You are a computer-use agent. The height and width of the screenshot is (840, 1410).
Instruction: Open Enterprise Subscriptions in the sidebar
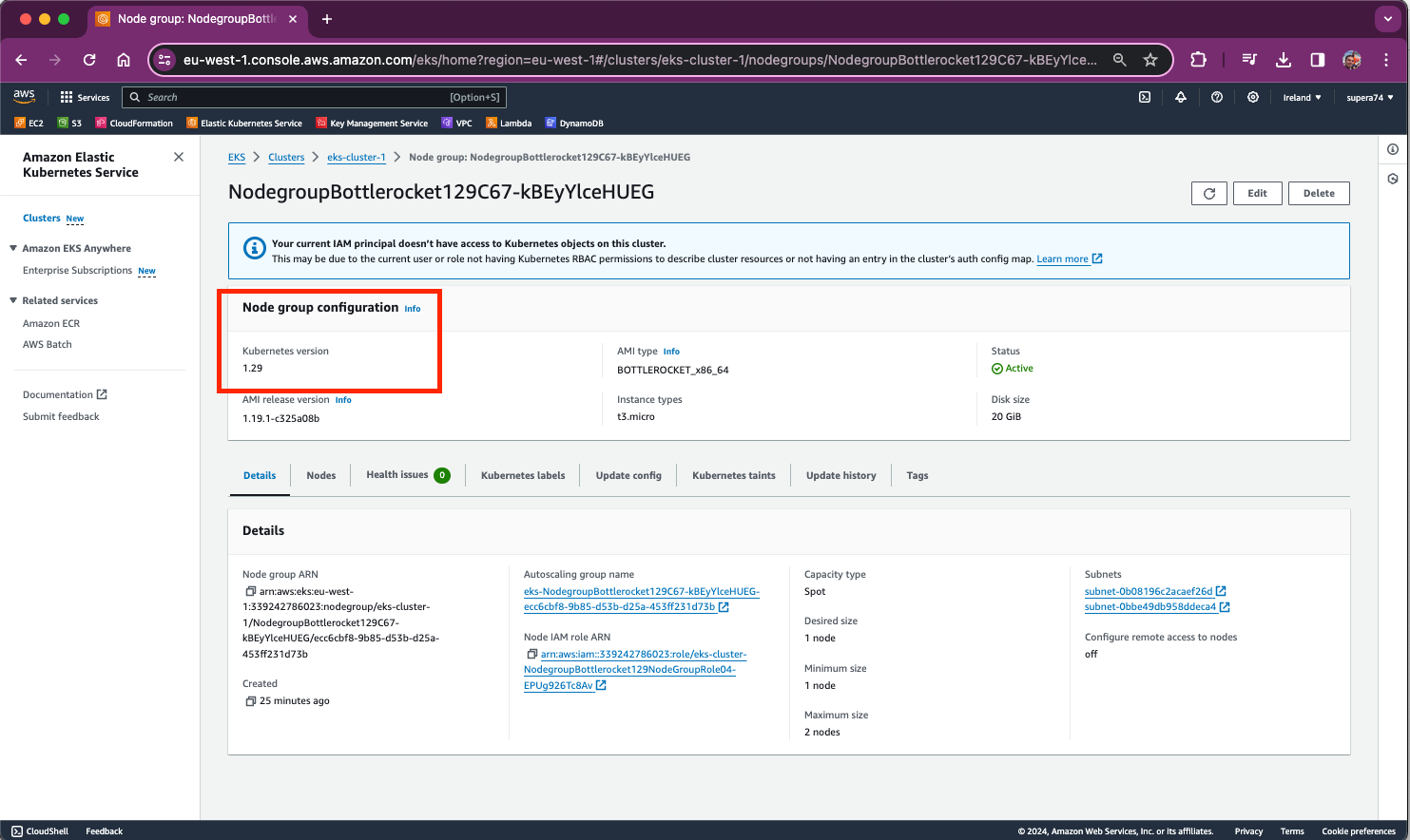tap(78, 270)
